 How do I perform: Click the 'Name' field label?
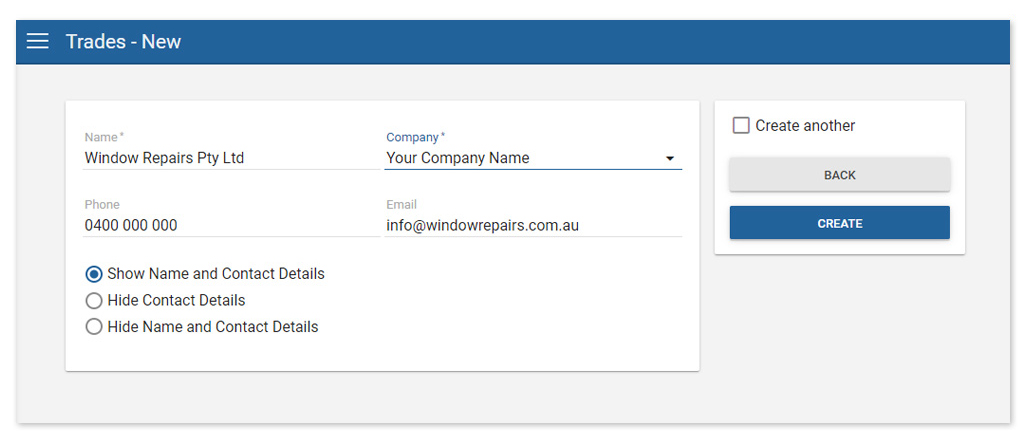(102, 137)
